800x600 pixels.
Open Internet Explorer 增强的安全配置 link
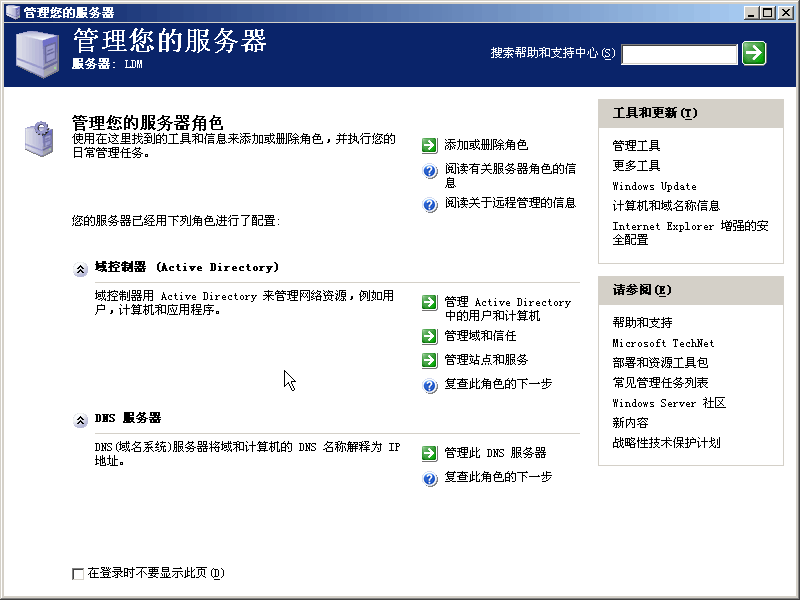[x=690, y=233]
